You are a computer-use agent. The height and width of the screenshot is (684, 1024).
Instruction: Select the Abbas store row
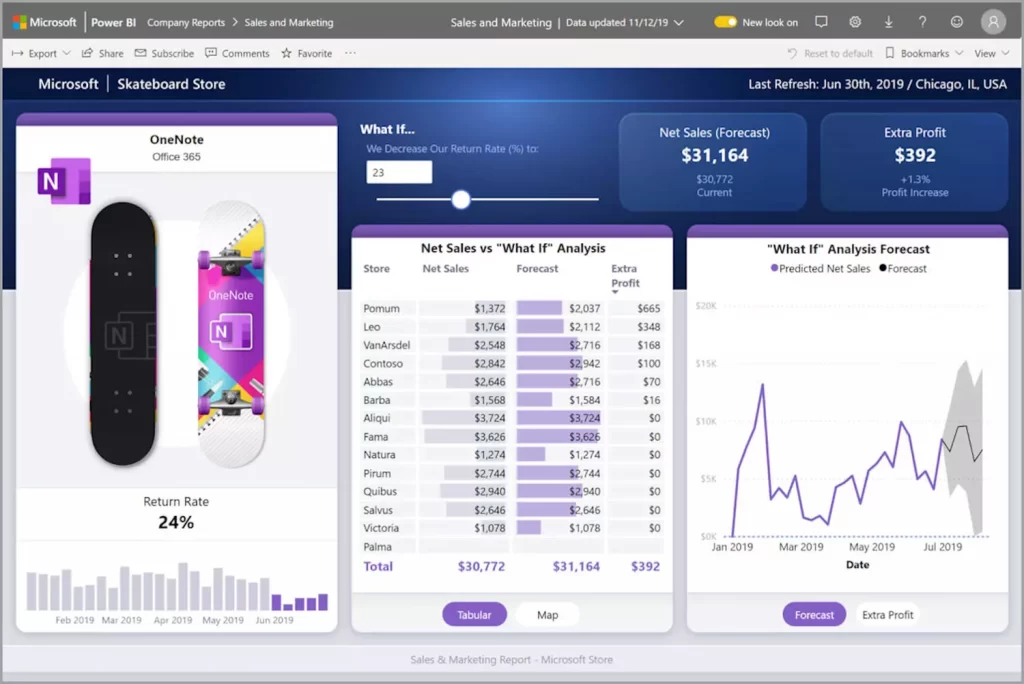pyautogui.click(x=512, y=382)
